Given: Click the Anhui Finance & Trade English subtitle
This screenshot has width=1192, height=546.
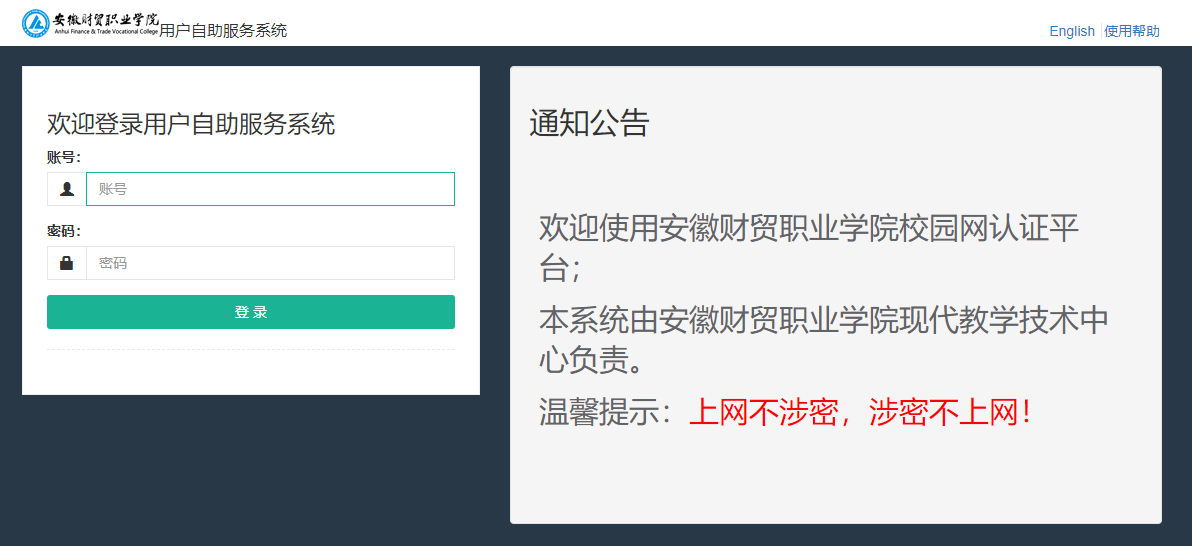Looking at the screenshot, I should (105, 33).
